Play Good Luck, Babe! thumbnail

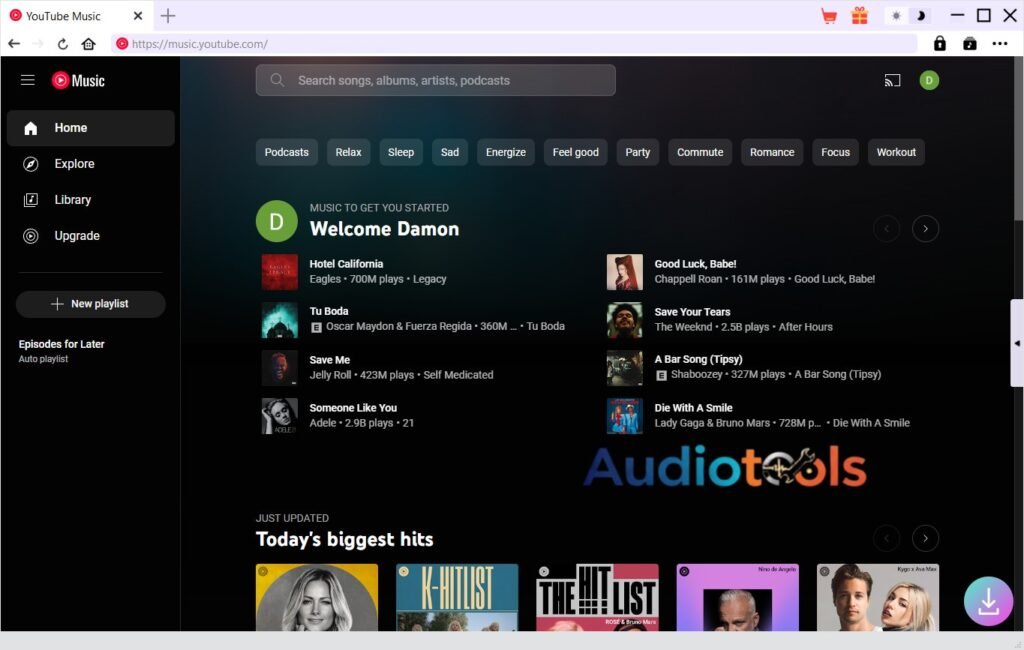point(624,272)
